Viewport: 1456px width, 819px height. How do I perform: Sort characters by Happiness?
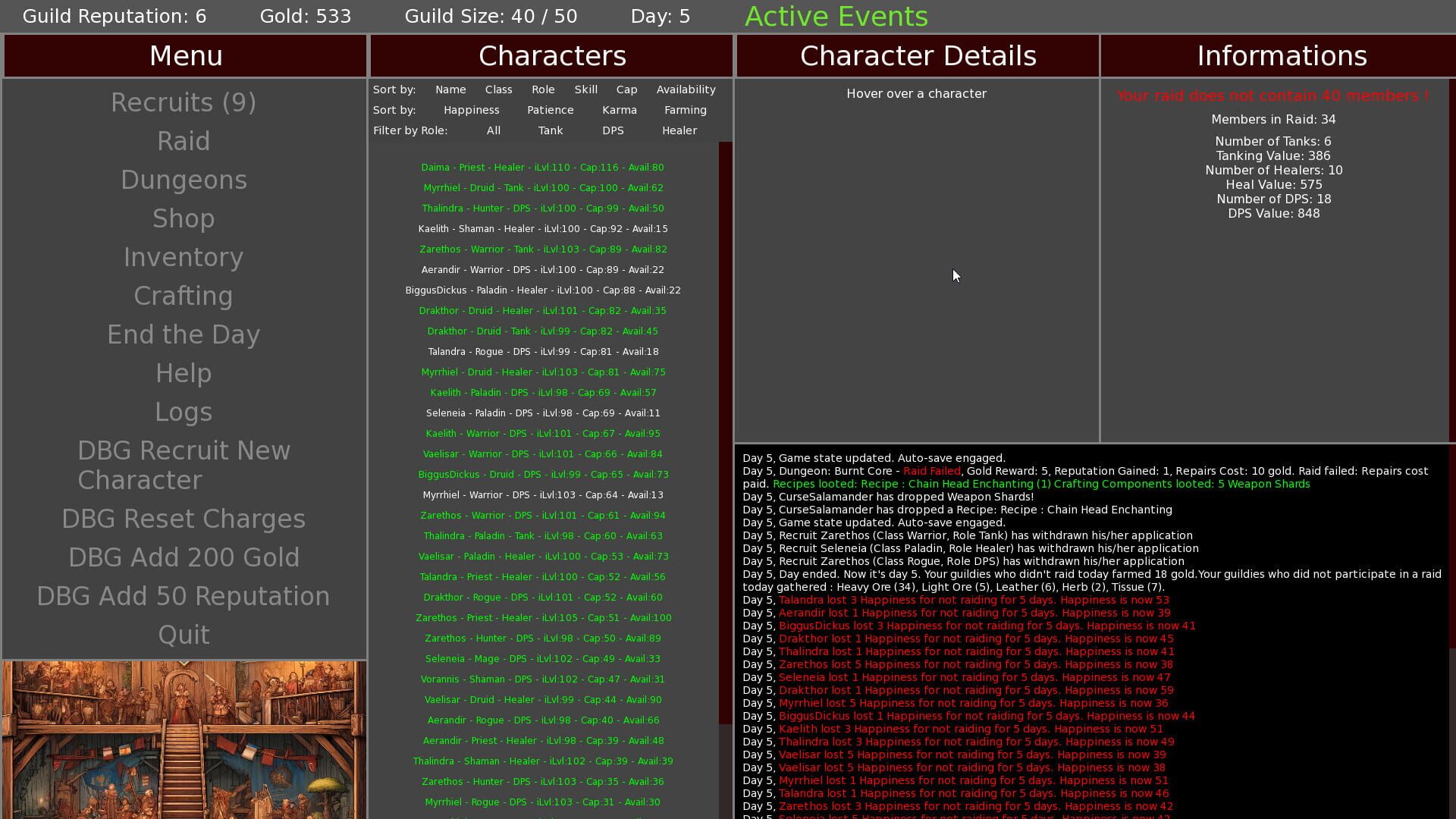[x=471, y=109]
